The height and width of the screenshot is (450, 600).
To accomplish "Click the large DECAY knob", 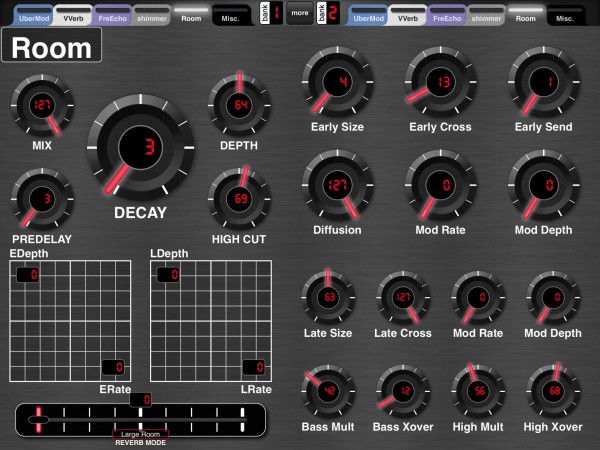I will click(140, 147).
